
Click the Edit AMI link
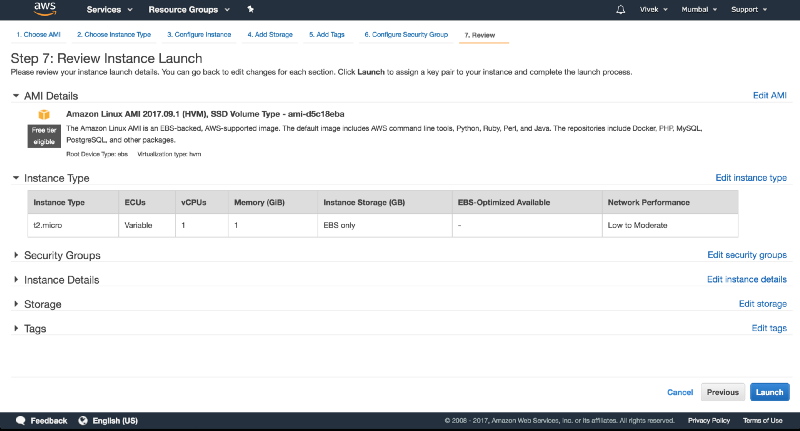(769, 95)
